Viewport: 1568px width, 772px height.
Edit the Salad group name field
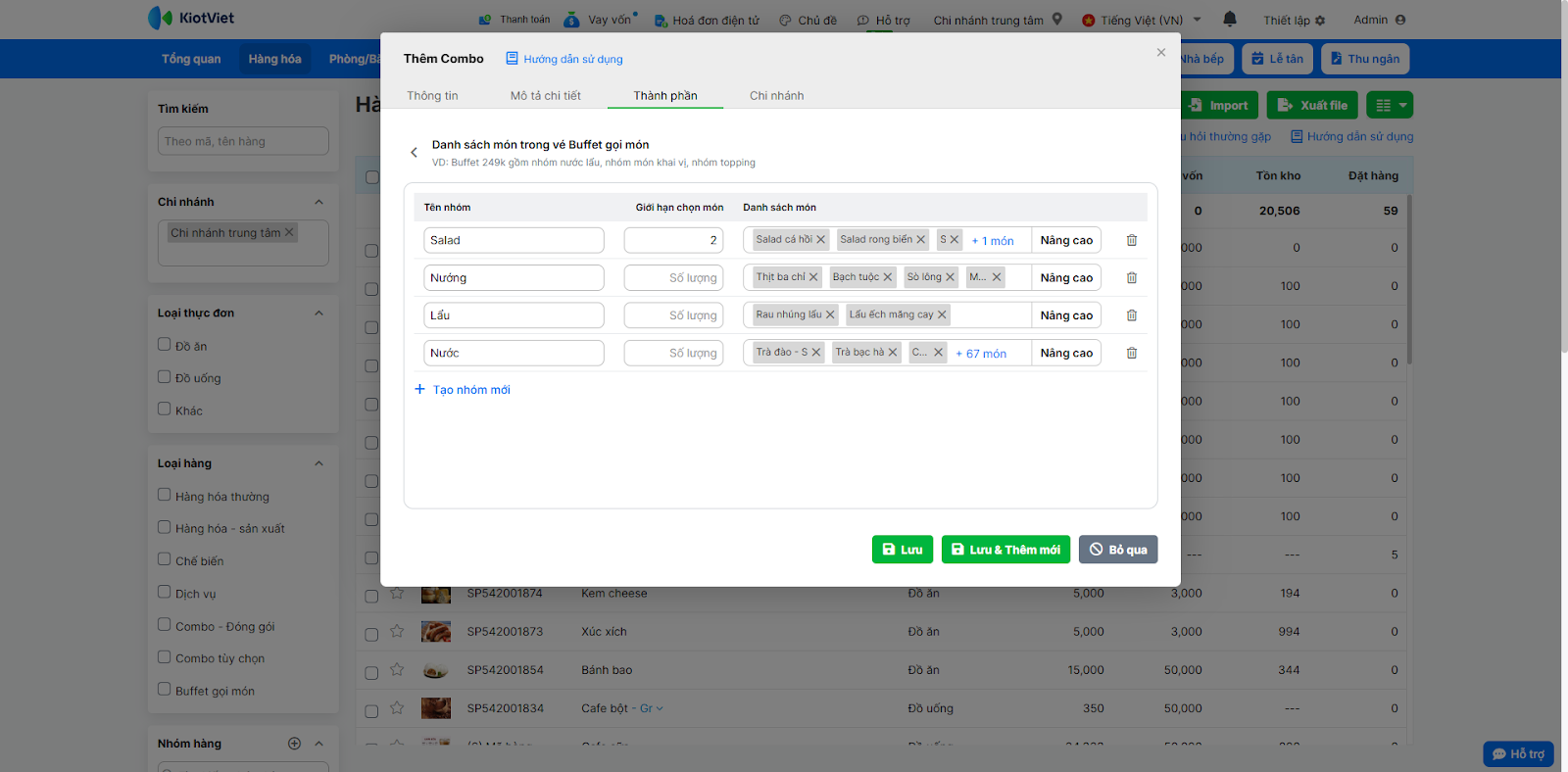tap(514, 240)
